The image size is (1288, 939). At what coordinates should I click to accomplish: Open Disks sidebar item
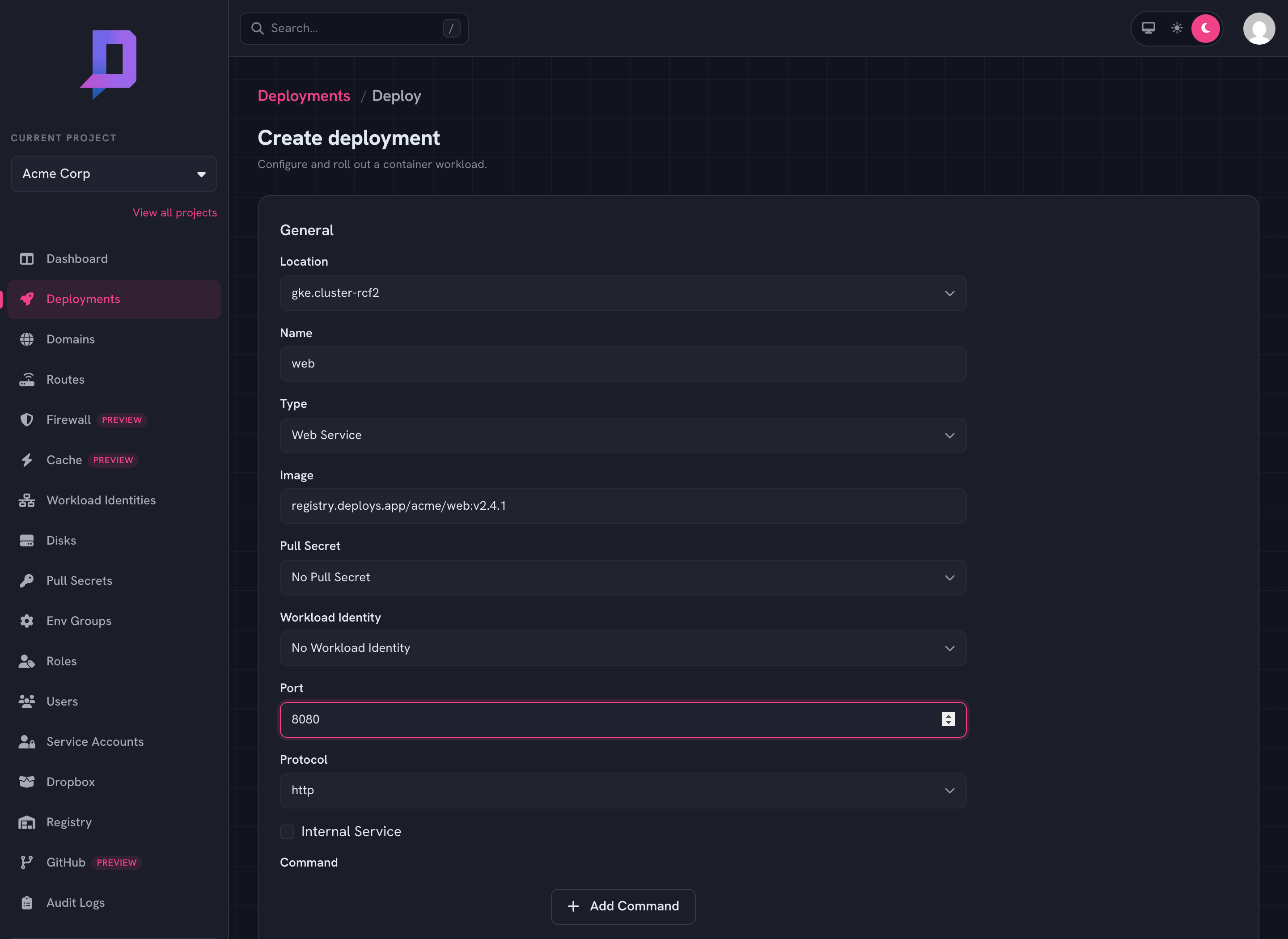114,541
